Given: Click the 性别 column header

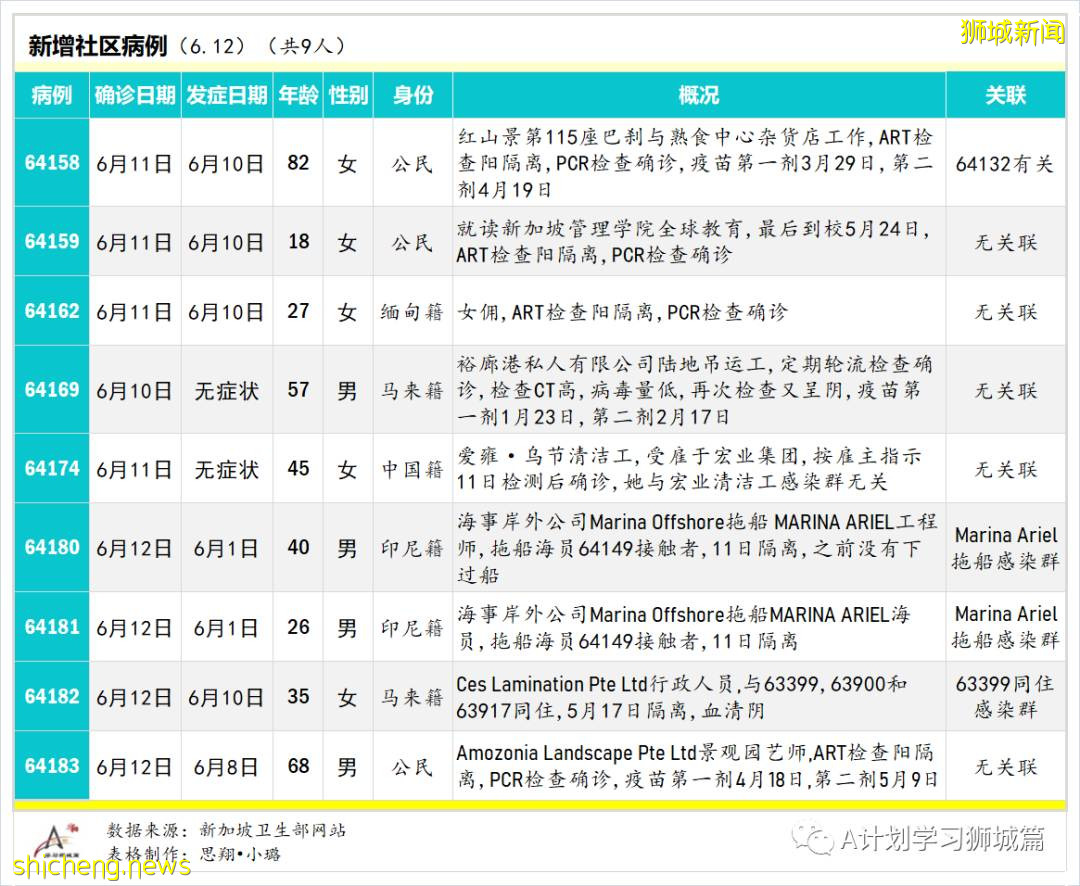Looking at the screenshot, I should click(x=347, y=95).
